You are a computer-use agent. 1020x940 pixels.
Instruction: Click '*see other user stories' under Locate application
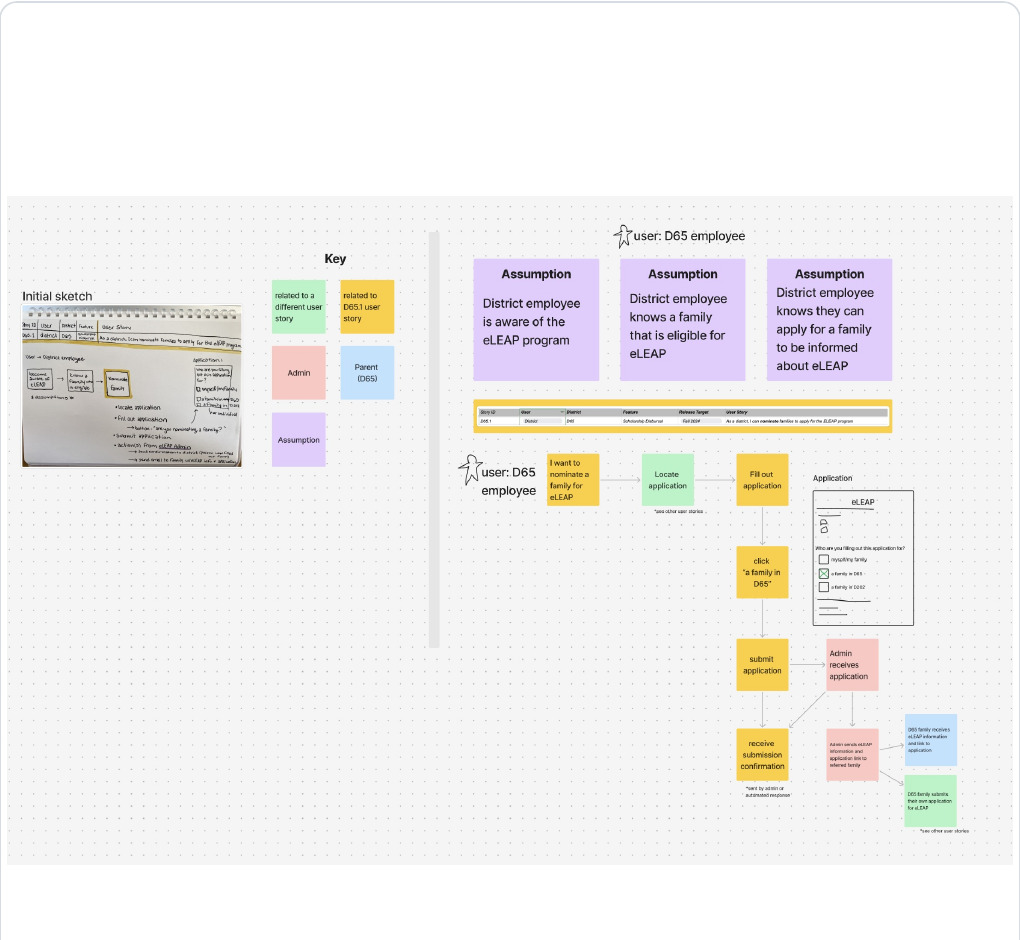pos(679,512)
